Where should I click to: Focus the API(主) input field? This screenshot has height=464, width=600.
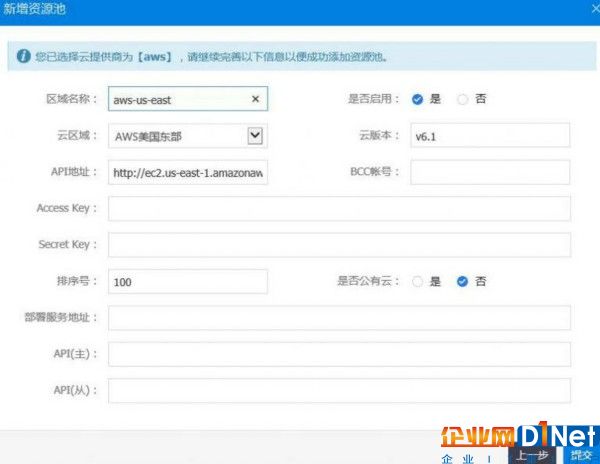[339, 354]
